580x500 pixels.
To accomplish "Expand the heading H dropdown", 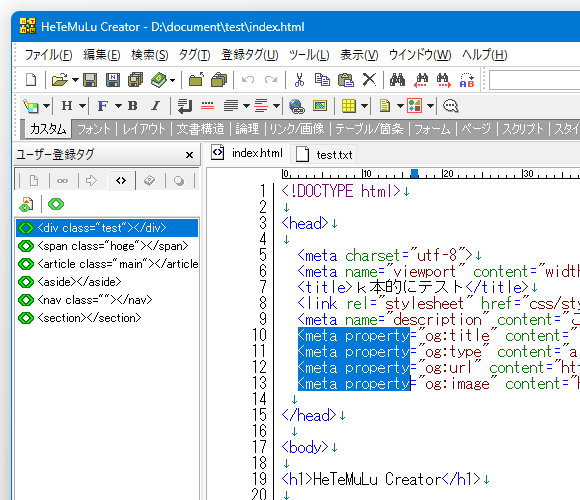I will (x=82, y=106).
